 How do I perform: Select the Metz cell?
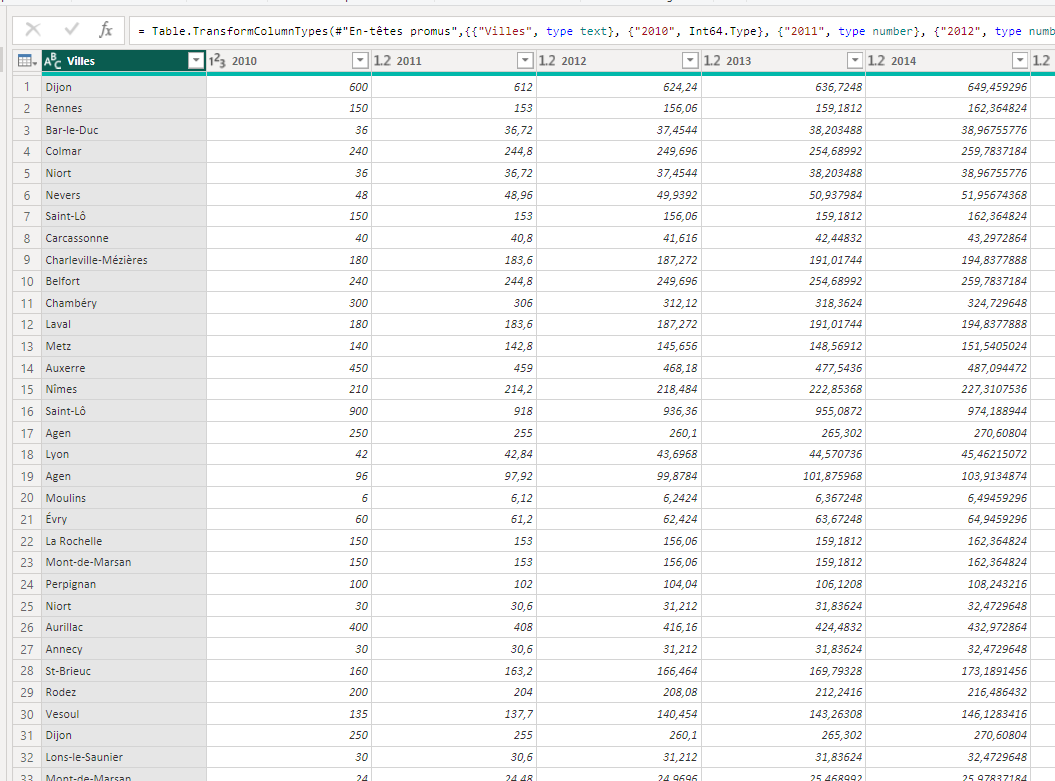[x=124, y=346]
